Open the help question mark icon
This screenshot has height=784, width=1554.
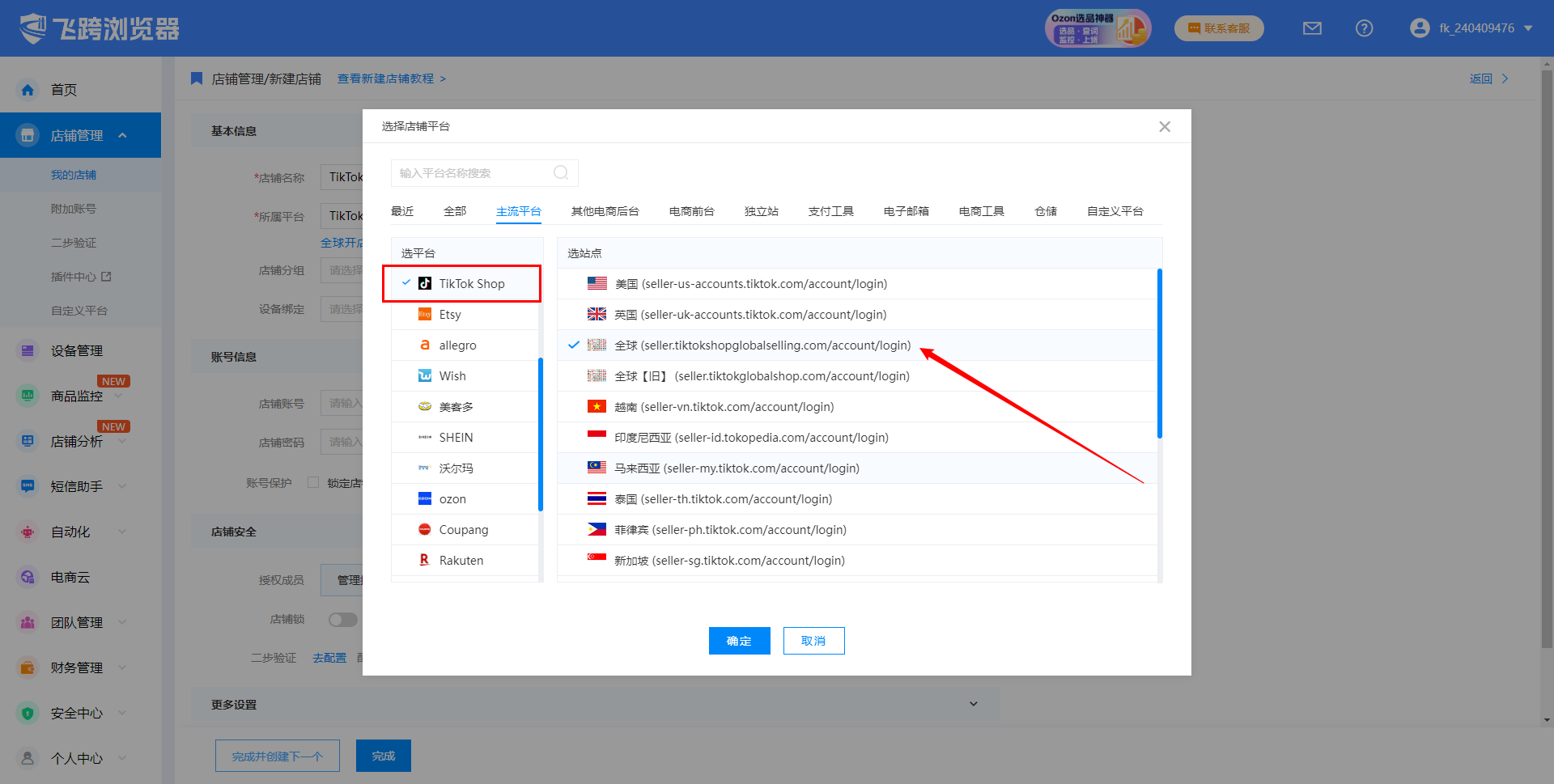[x=1364, y=28]
